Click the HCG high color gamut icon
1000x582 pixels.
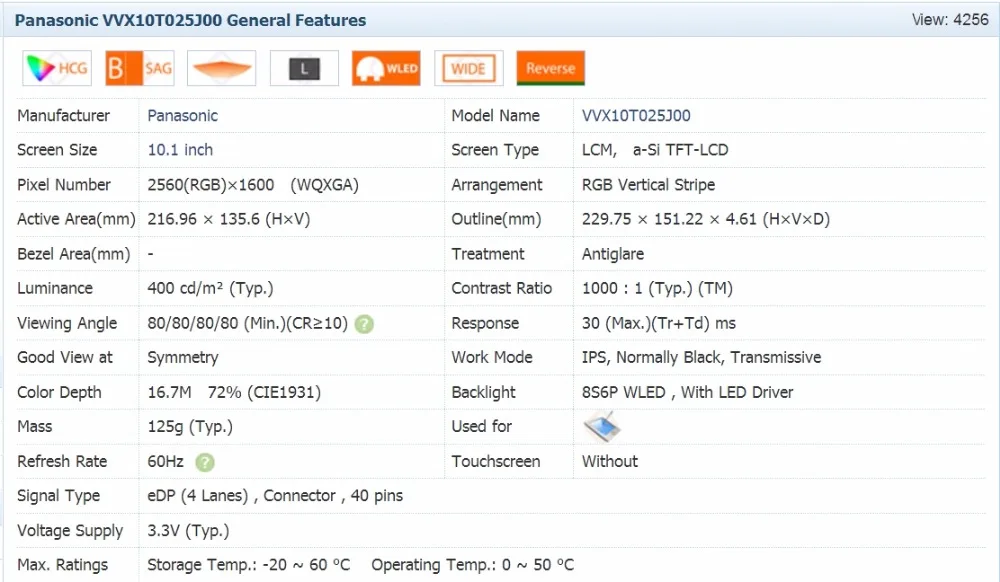(57, 68)
